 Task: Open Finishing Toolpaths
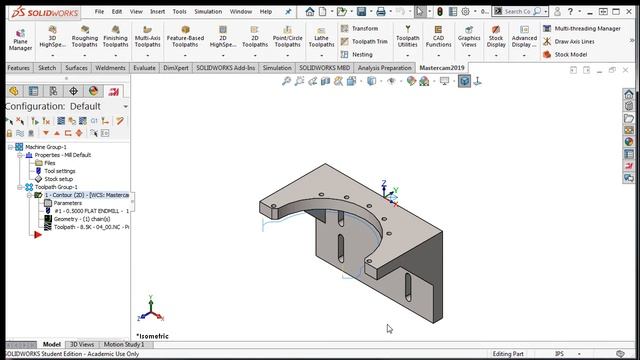[116, 36]
